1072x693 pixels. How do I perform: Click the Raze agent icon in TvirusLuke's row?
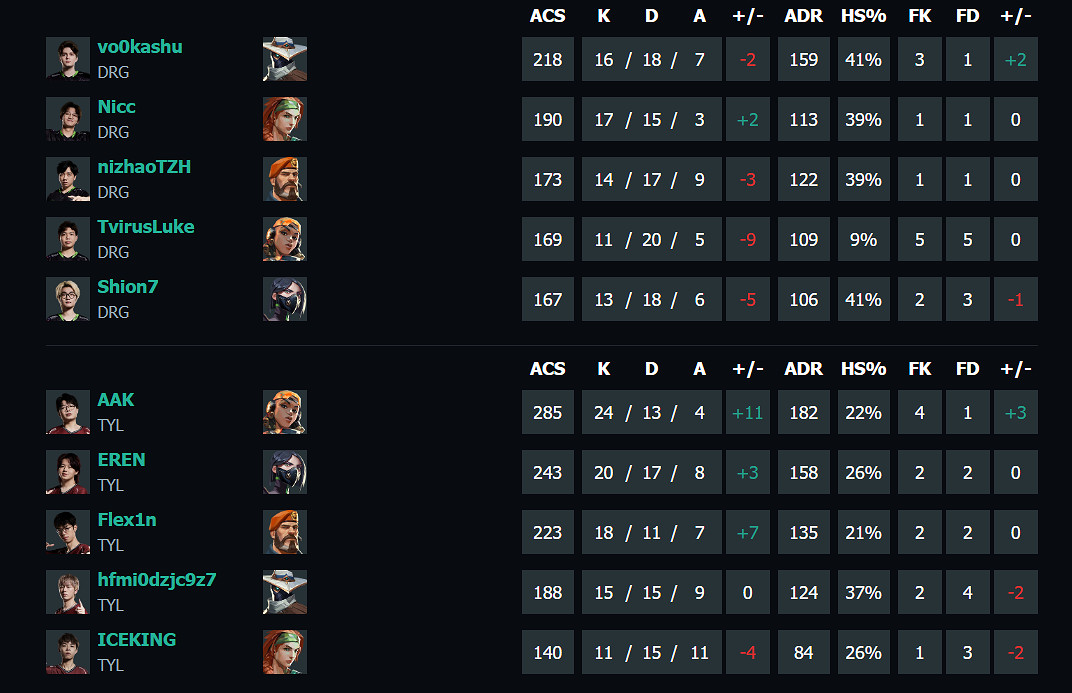[x=285, y=239]
